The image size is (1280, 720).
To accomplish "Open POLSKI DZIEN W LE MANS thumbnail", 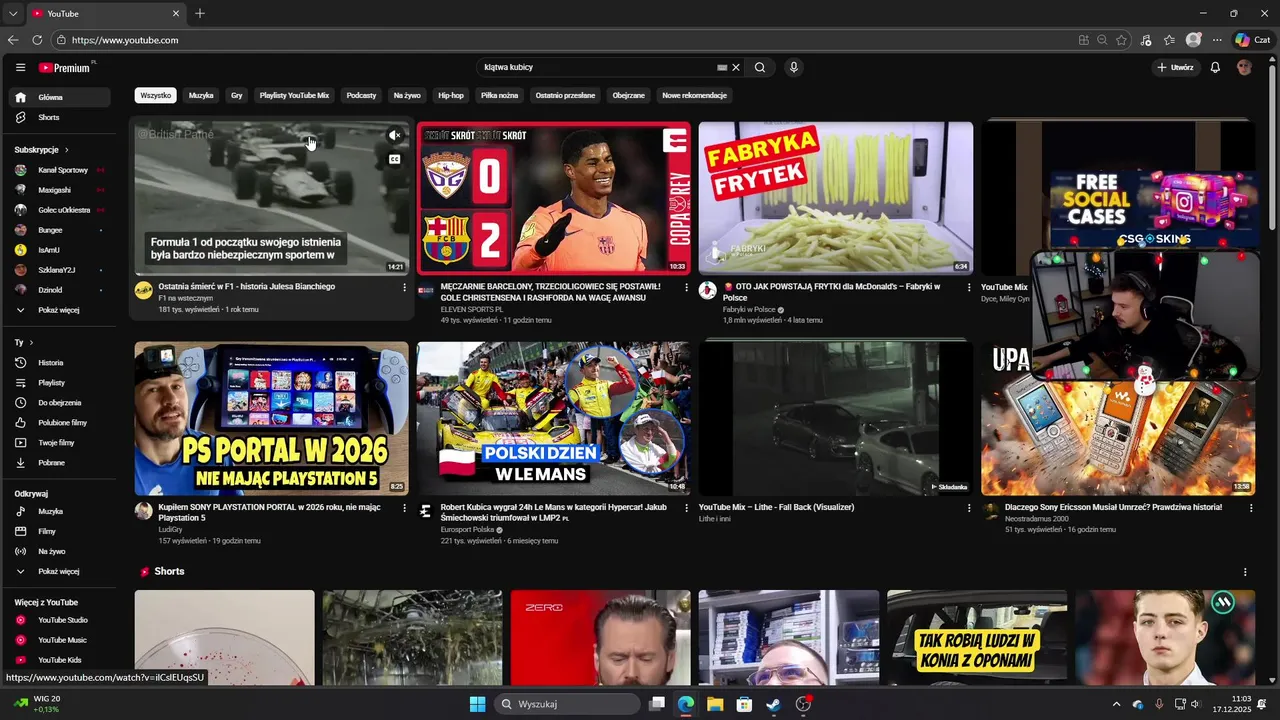I will point(553,418).
